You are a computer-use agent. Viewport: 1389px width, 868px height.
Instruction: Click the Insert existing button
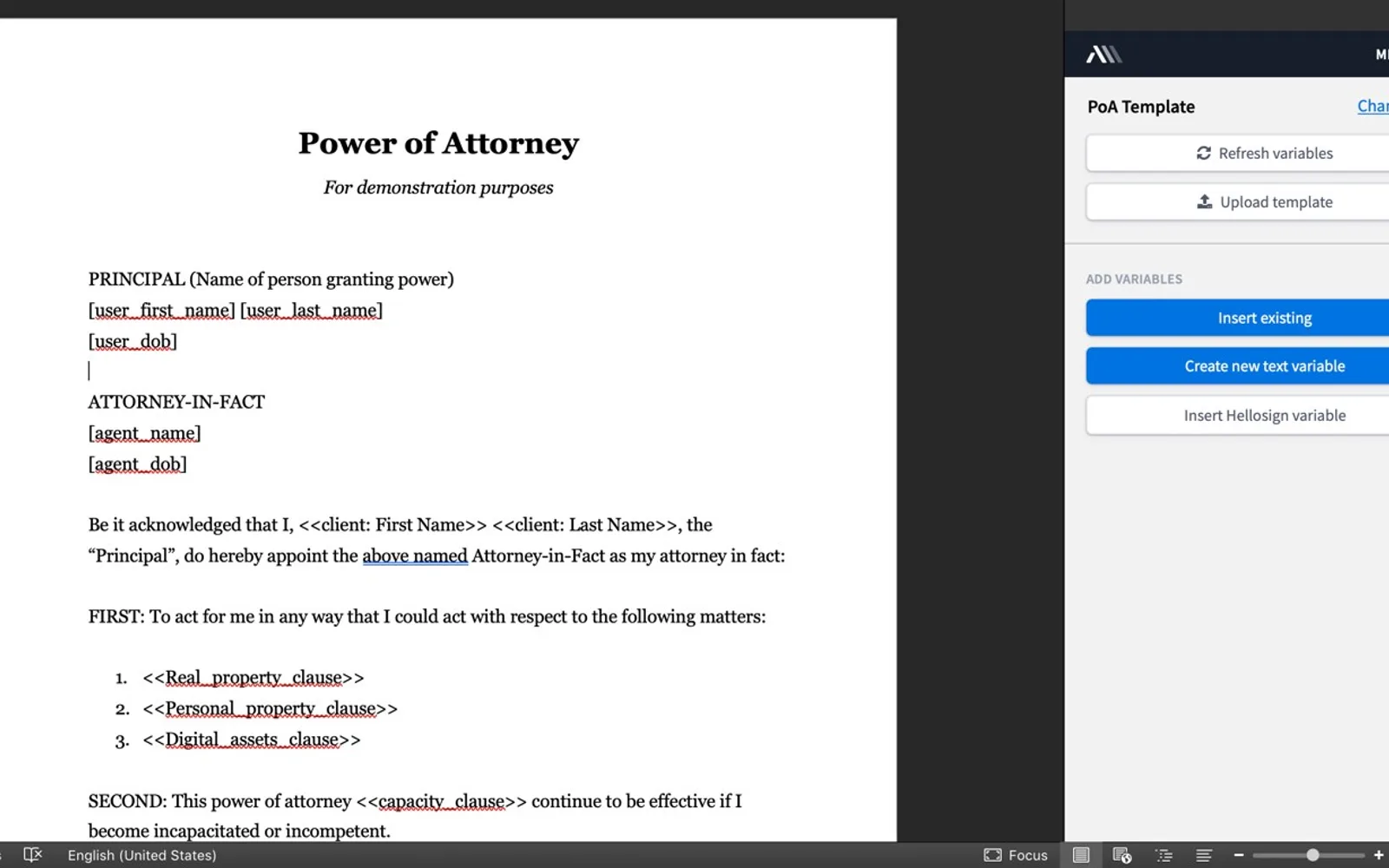[1238, 318]
